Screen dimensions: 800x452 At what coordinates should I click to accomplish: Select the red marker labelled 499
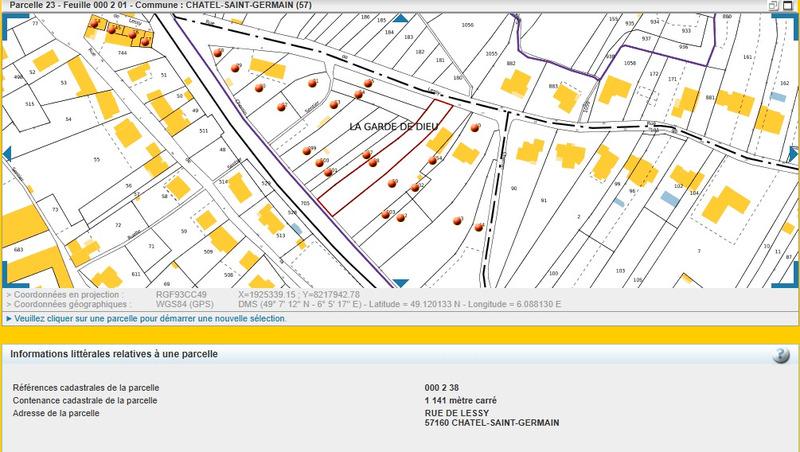click(307, 151)
